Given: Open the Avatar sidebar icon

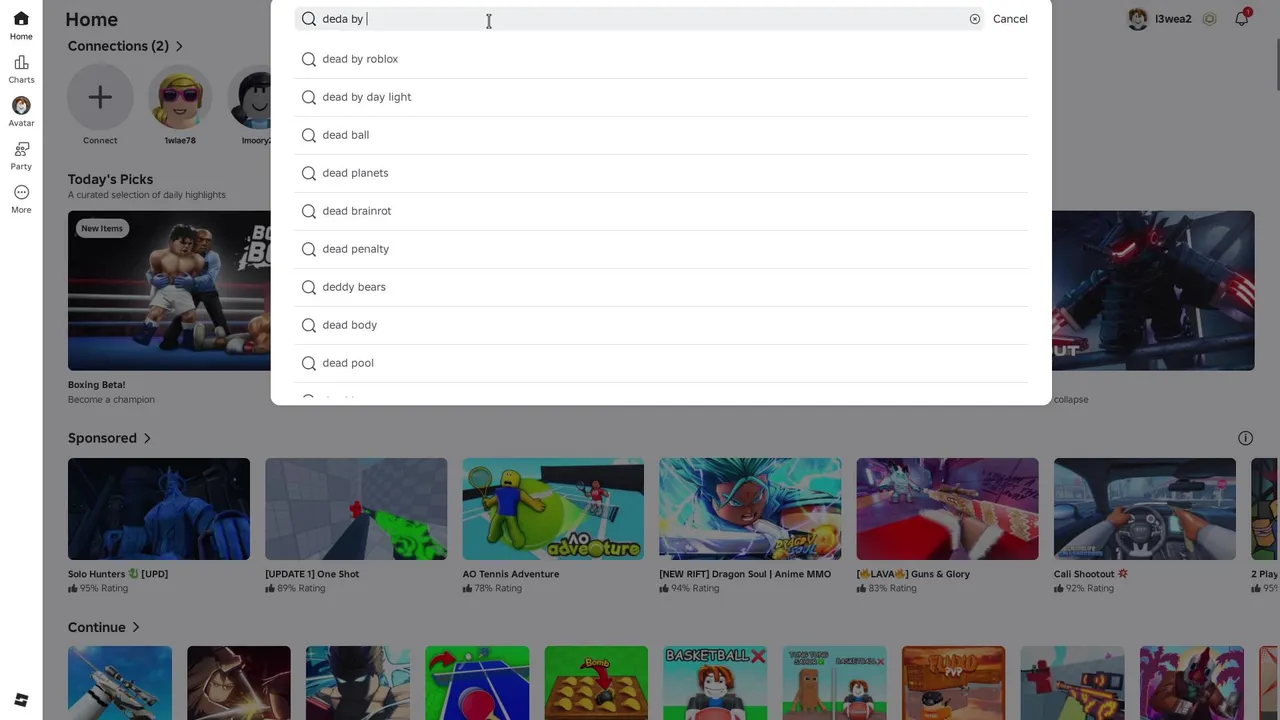Looking at the screenshot, I should pyautogui.click(x=21, y=112).
